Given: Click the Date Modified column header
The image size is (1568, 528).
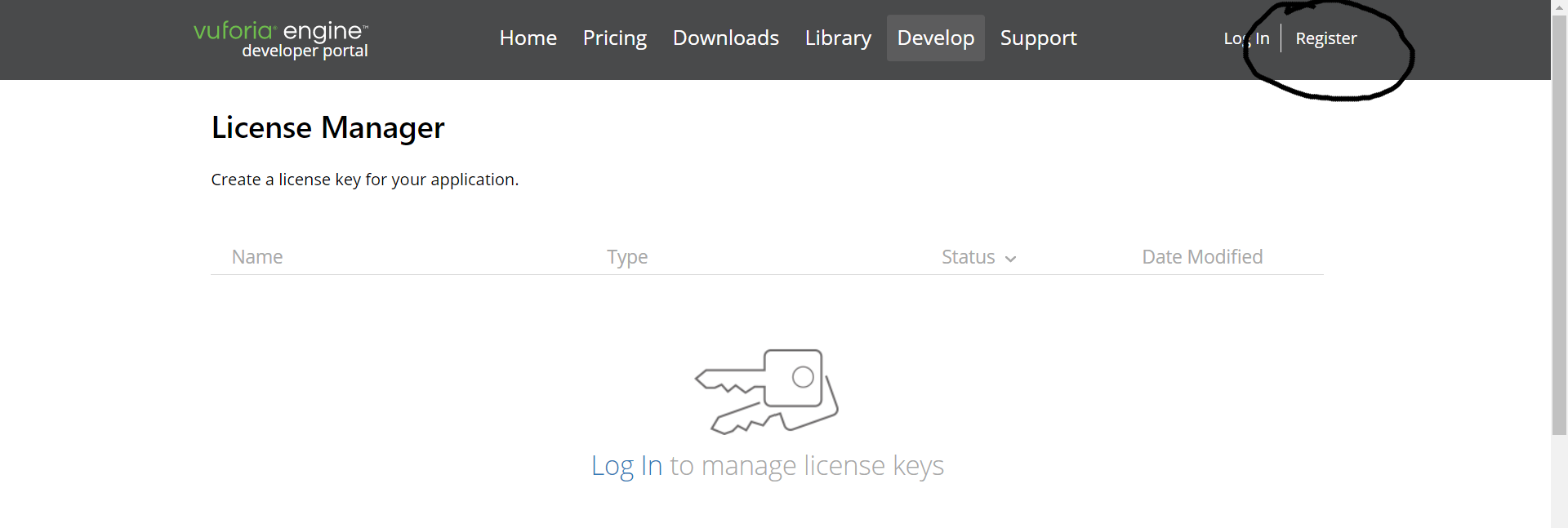Looking at the screenshot, I should [1201, 257].
